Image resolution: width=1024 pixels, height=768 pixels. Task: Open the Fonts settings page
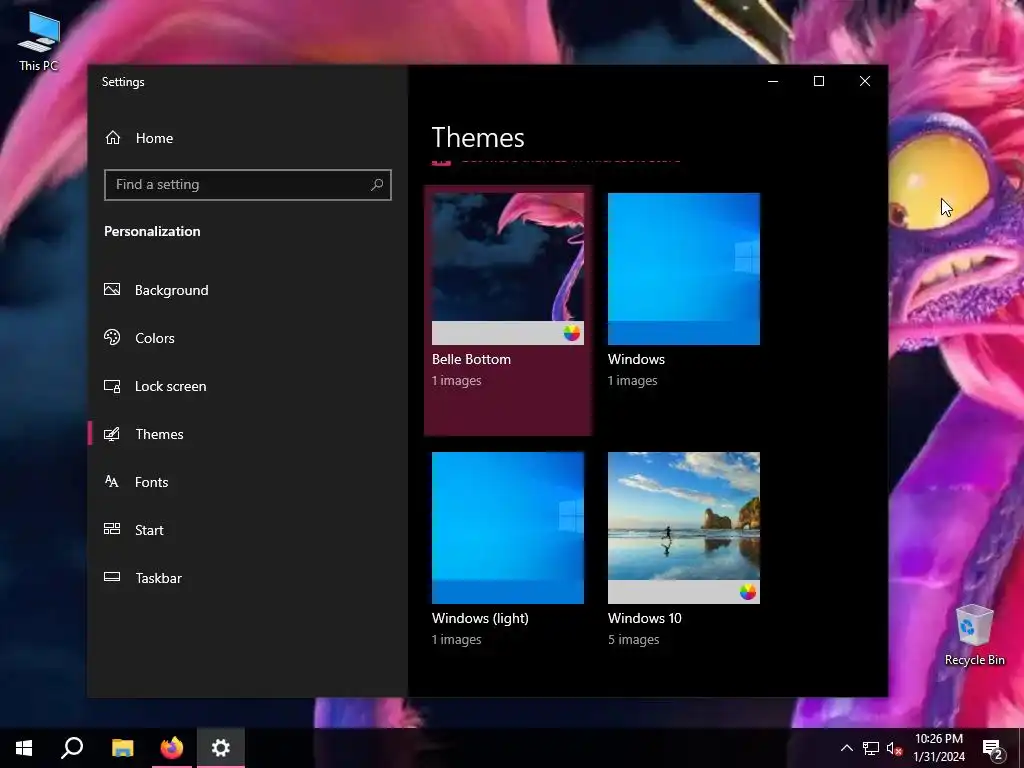tap(248, 482)
